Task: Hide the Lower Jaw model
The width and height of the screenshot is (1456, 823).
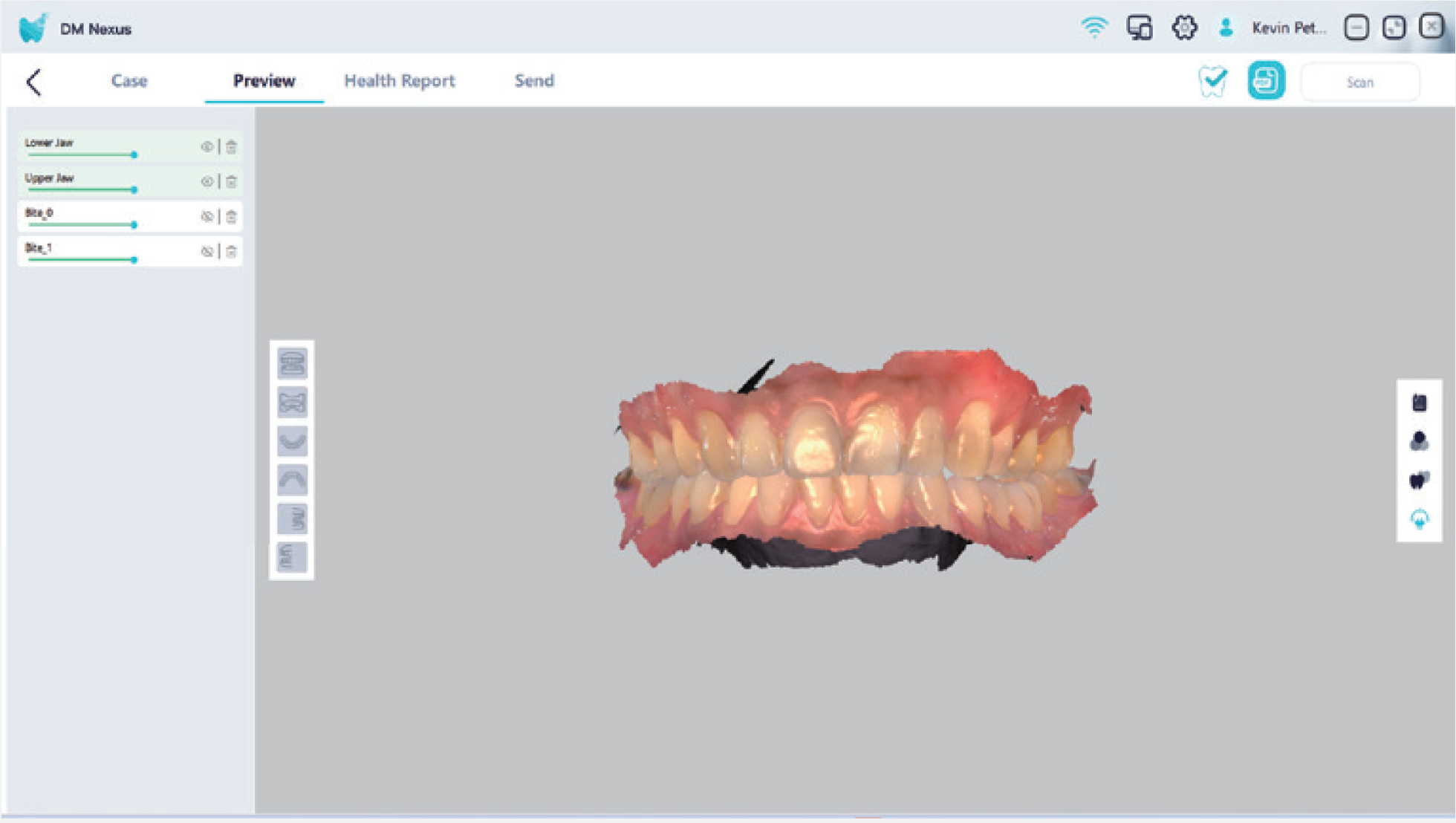Action: pyautogui.click(x=207, y=147)
